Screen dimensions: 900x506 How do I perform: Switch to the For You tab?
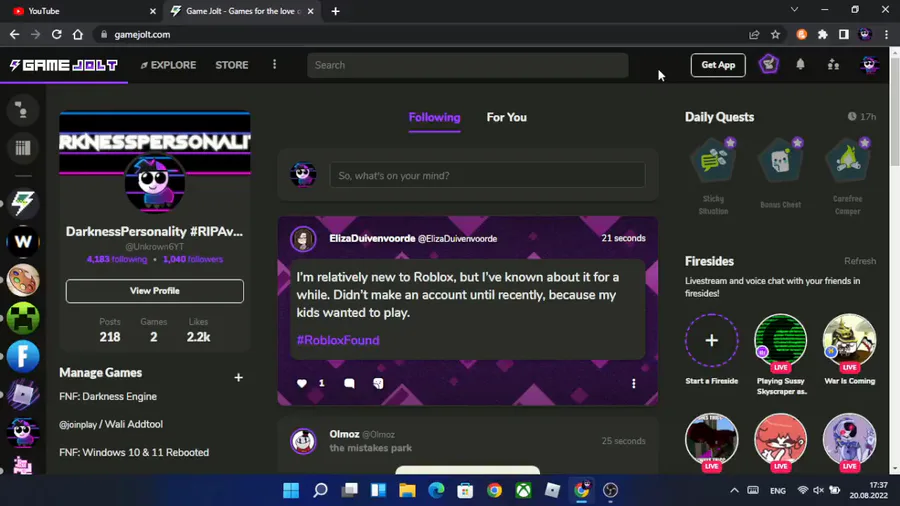(x=506, y=118)
